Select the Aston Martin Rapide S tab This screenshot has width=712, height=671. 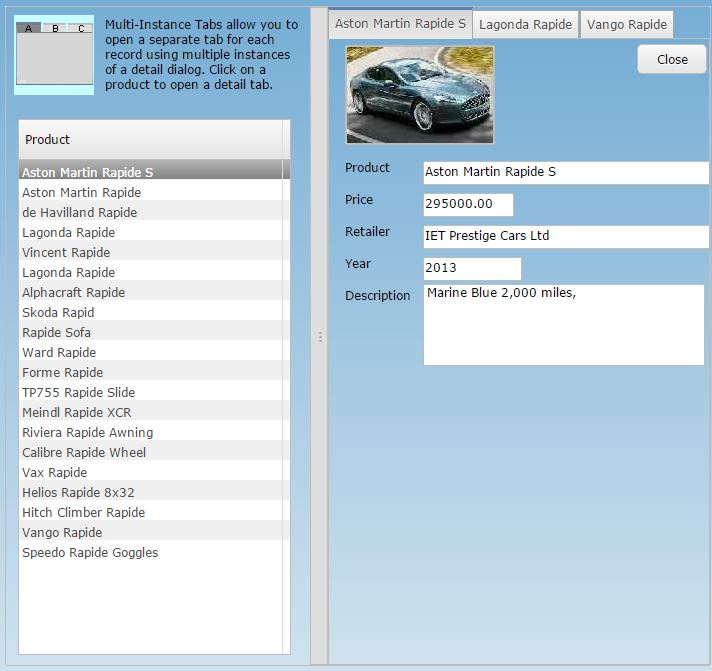400,23
